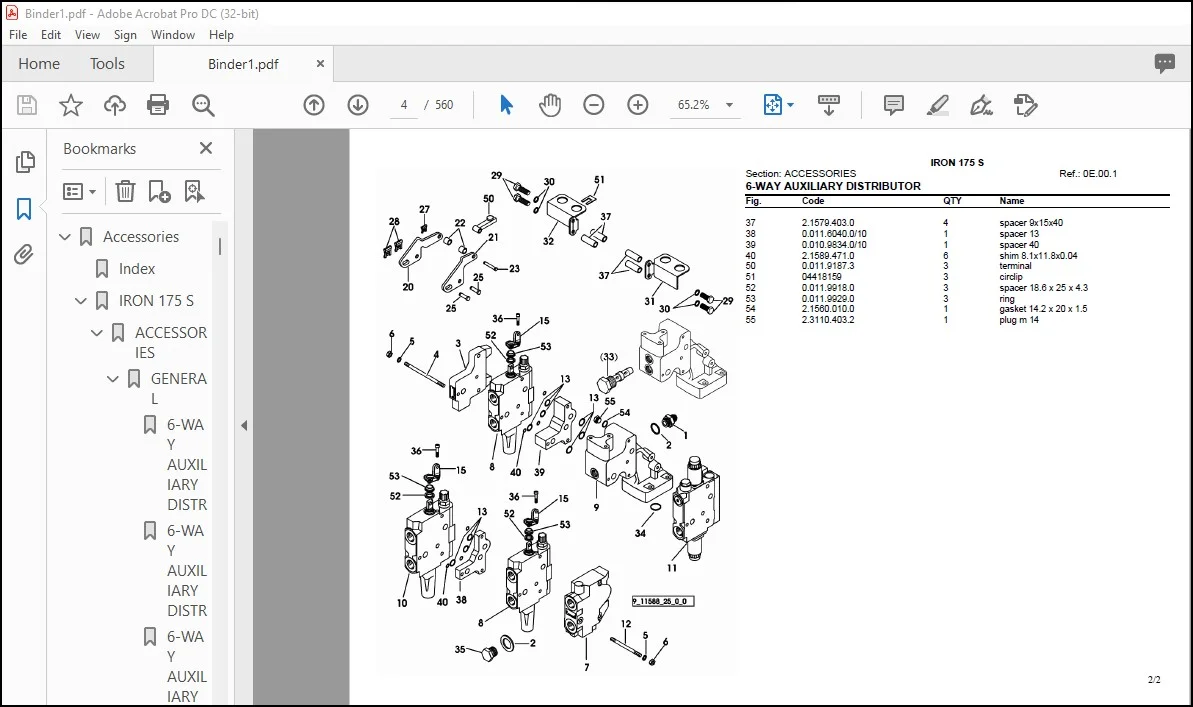Image resolution: width=1193 pixels, height=707 pixels.
Task: Add a new bookmark
Action: 159,191
